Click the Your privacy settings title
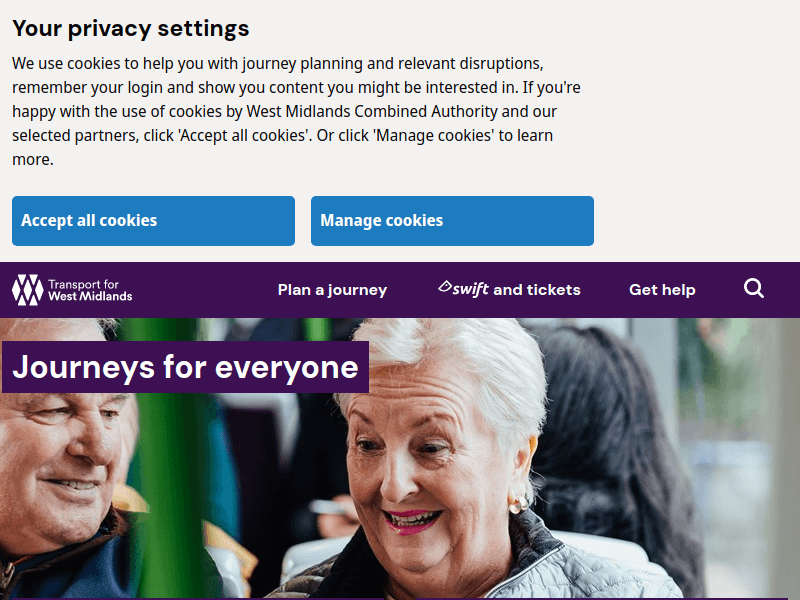 tap(130, 28)
